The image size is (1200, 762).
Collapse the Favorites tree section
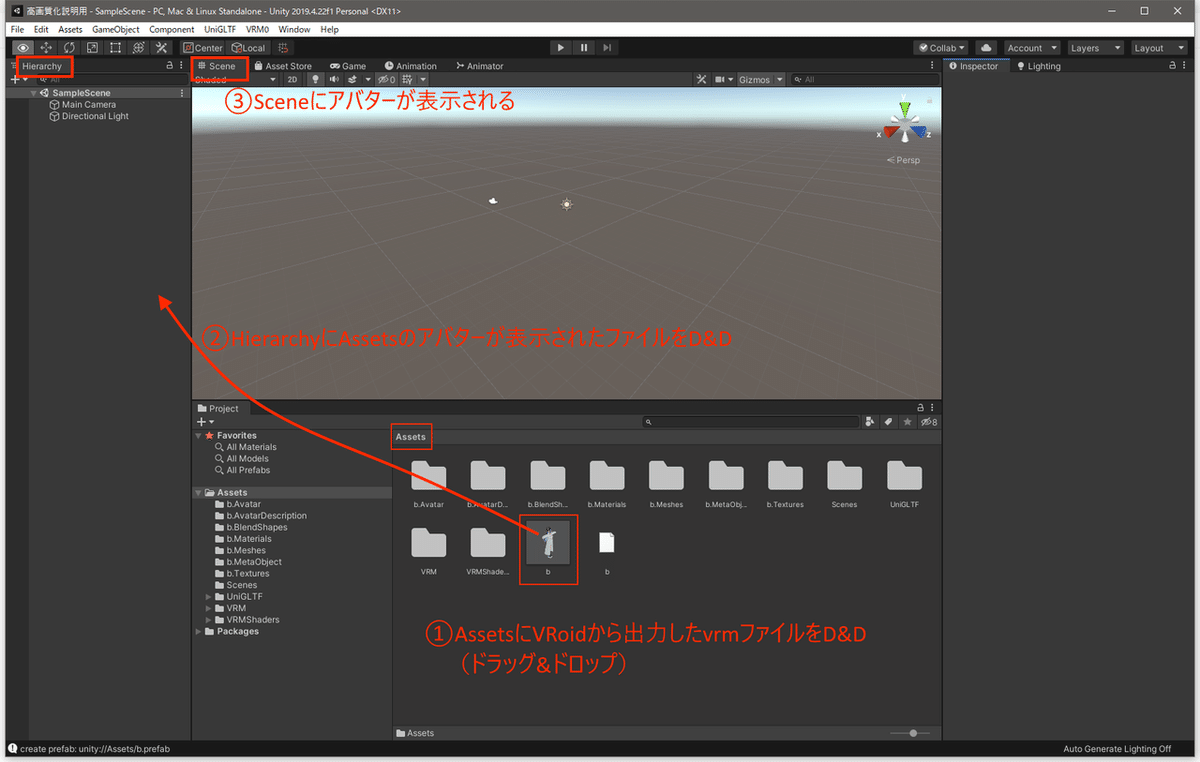click(198, 436)
